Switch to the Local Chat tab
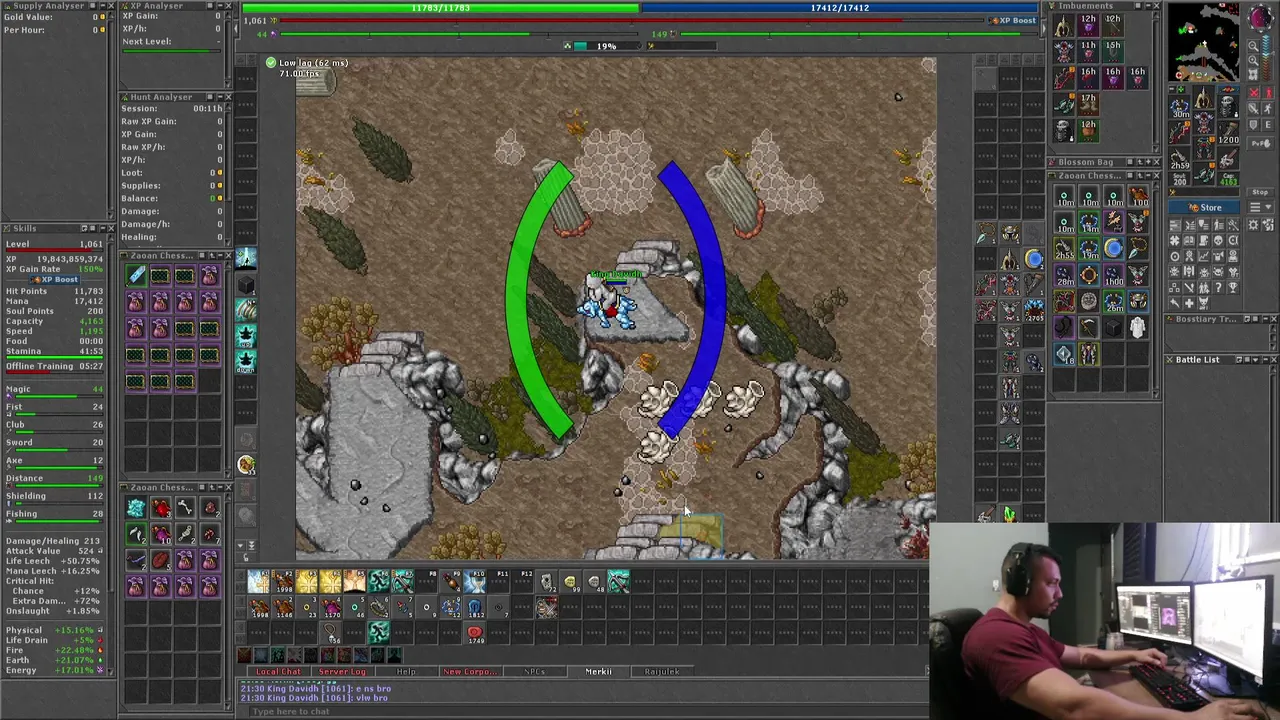This screenshot has height=720, width=1280. point(278,671)
